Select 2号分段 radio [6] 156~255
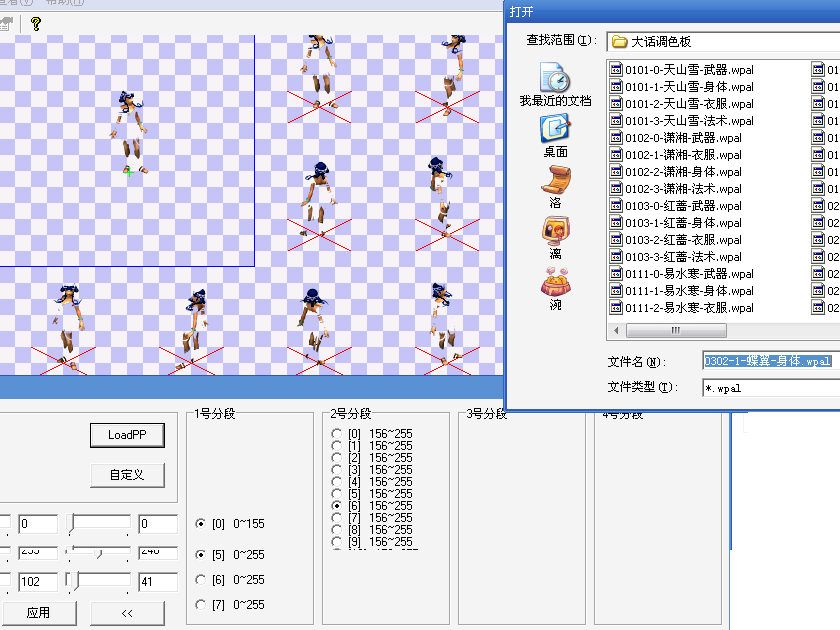 click(x=336, y=506)
